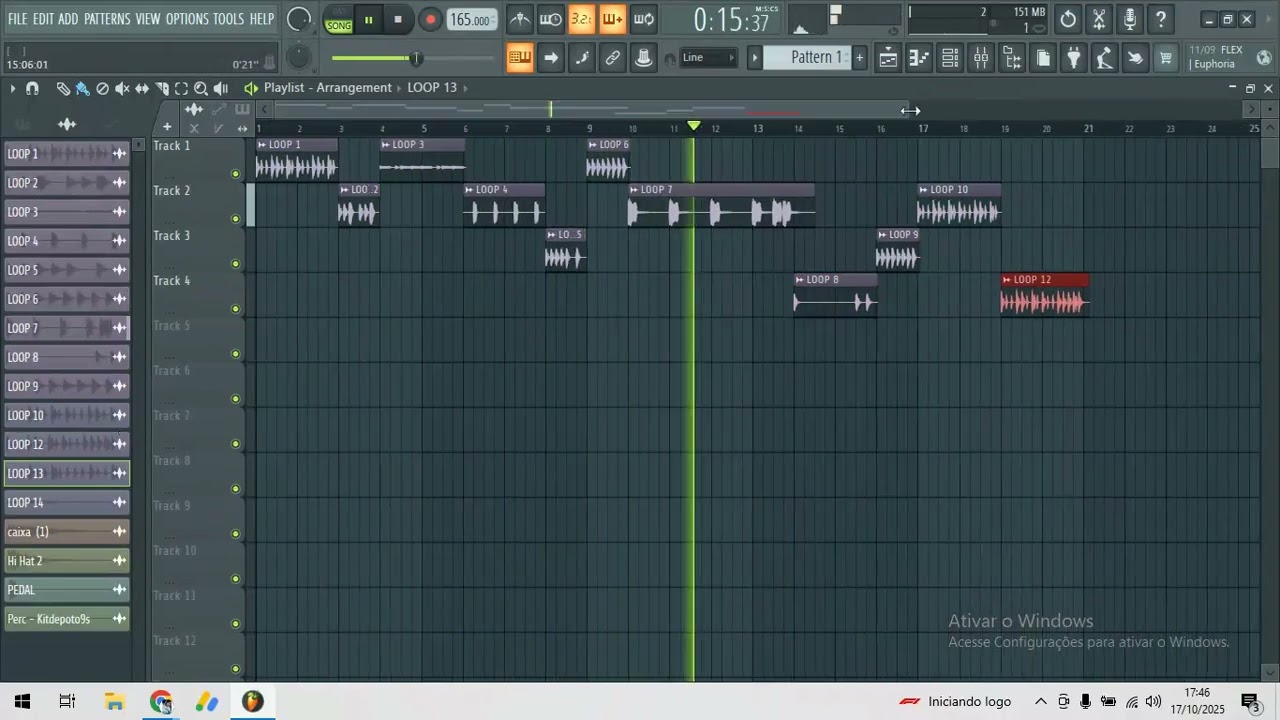Open the globe news icon
The image size is (1280, 720).
1264,57
